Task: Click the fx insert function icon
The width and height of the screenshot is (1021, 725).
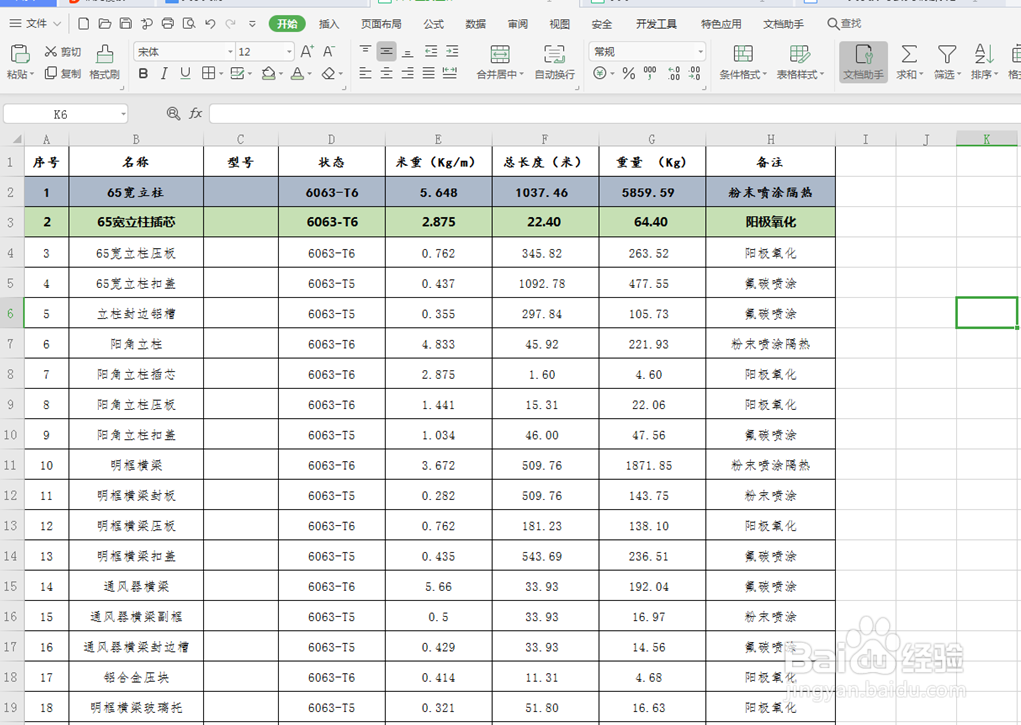Action: tap(195, 114)
